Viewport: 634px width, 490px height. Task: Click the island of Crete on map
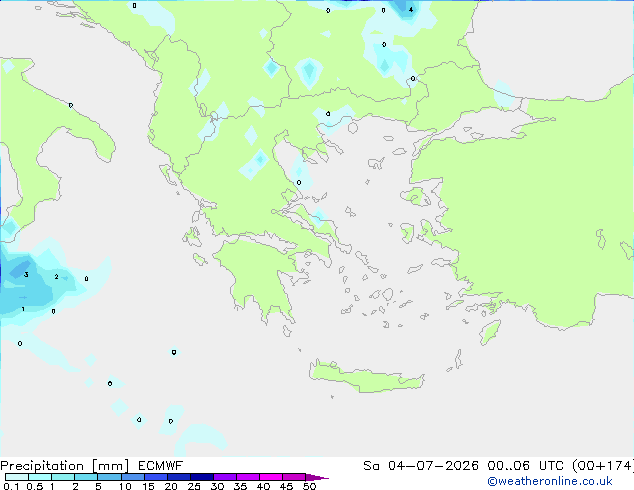click(366, 378)
